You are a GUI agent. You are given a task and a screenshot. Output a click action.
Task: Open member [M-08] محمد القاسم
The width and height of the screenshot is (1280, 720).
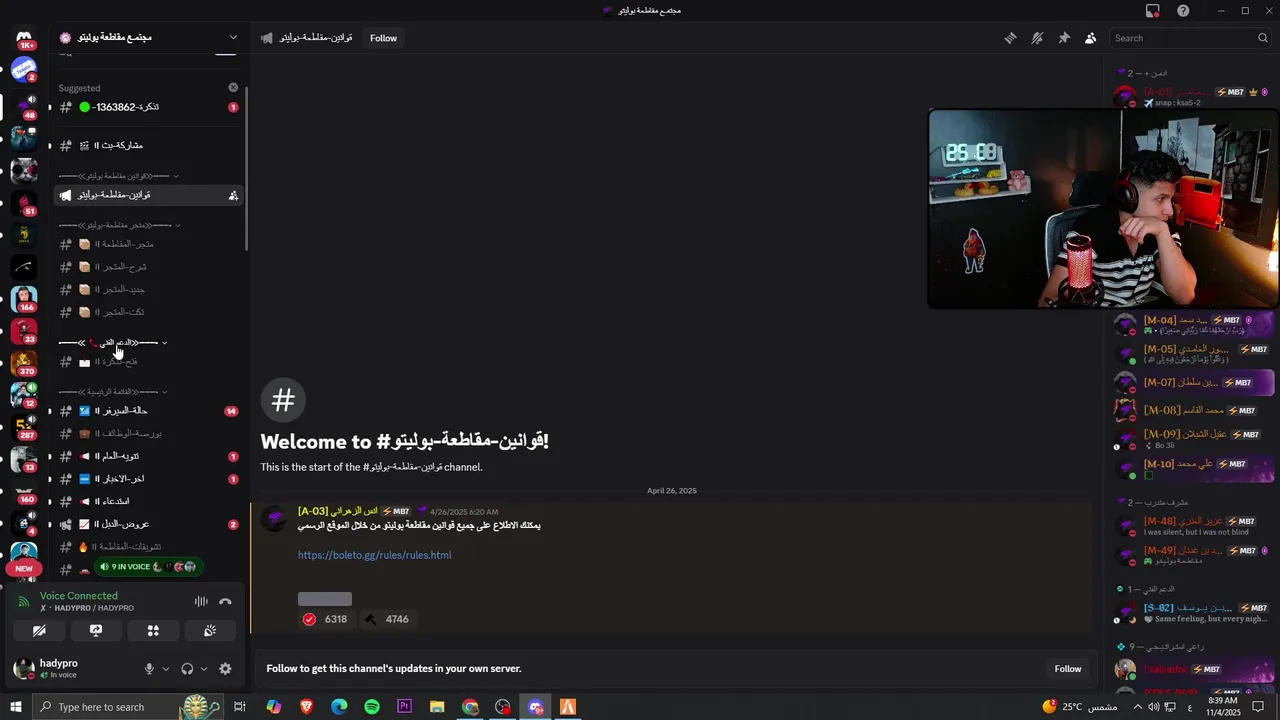1194,410
